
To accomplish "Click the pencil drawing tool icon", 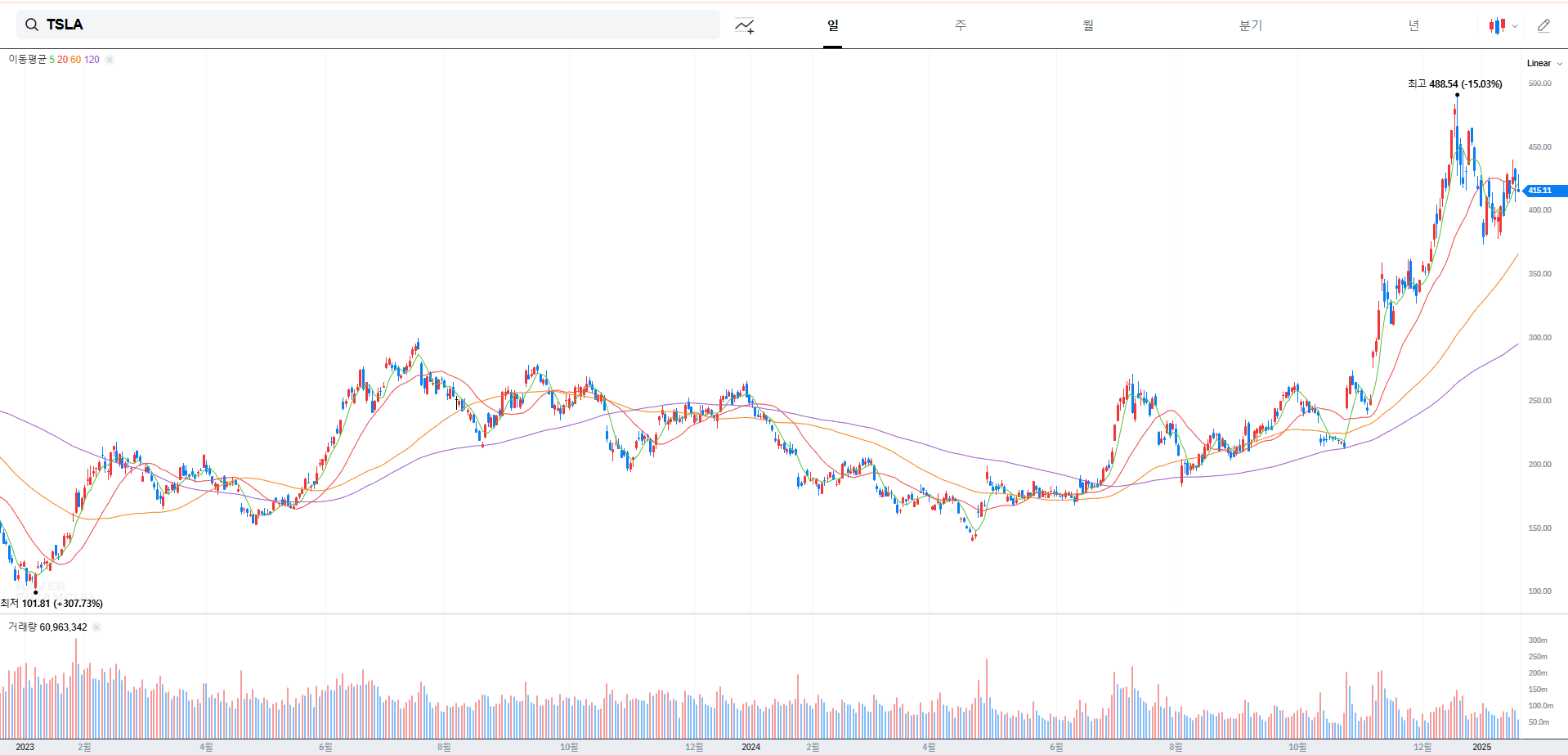I will 1543,26.
